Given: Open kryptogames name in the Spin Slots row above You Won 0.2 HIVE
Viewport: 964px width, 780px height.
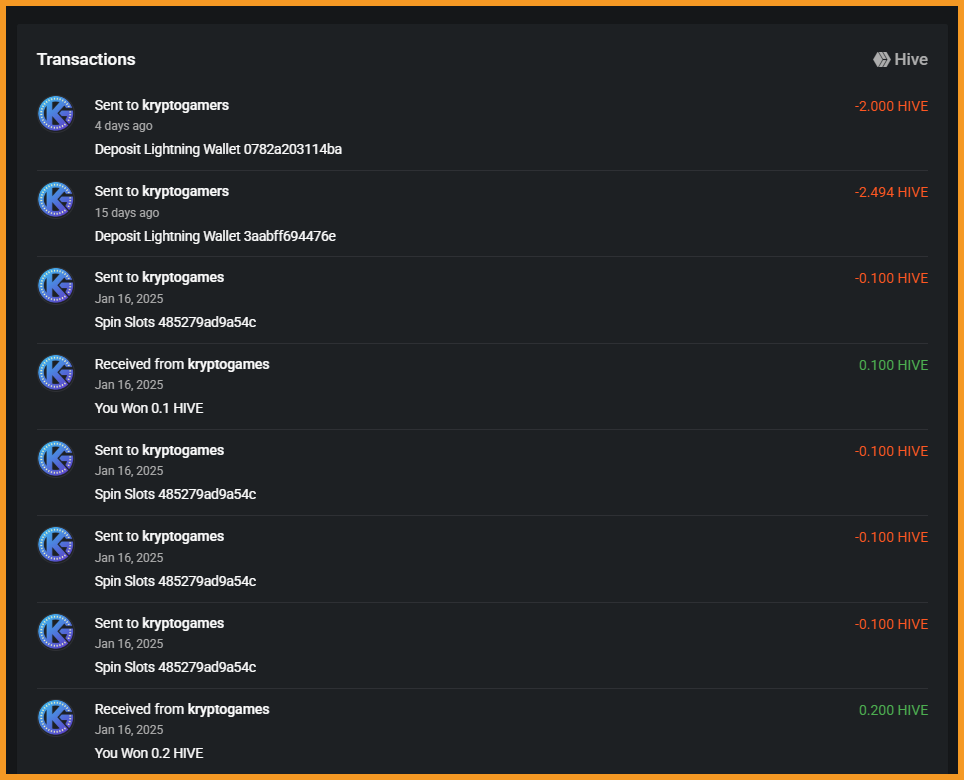Looking at the screenshot, I should click(183, 623).
